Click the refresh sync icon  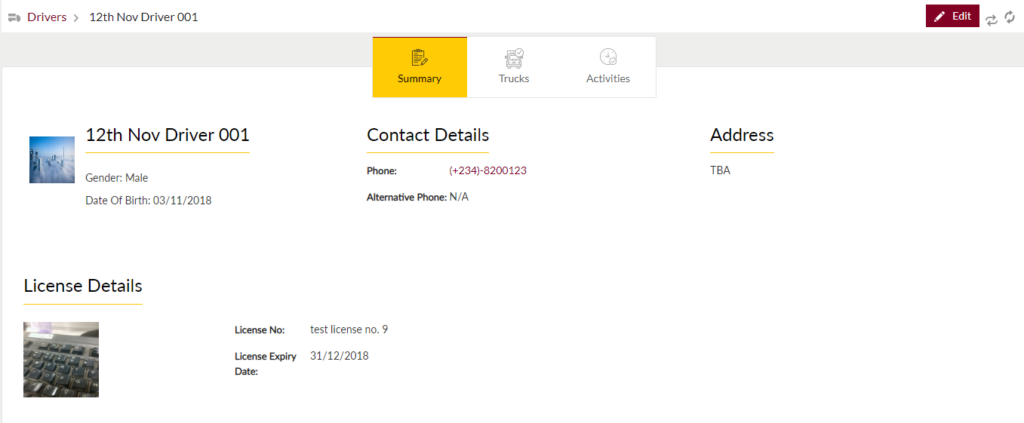pyautogui.click(x=1011, y=19)
